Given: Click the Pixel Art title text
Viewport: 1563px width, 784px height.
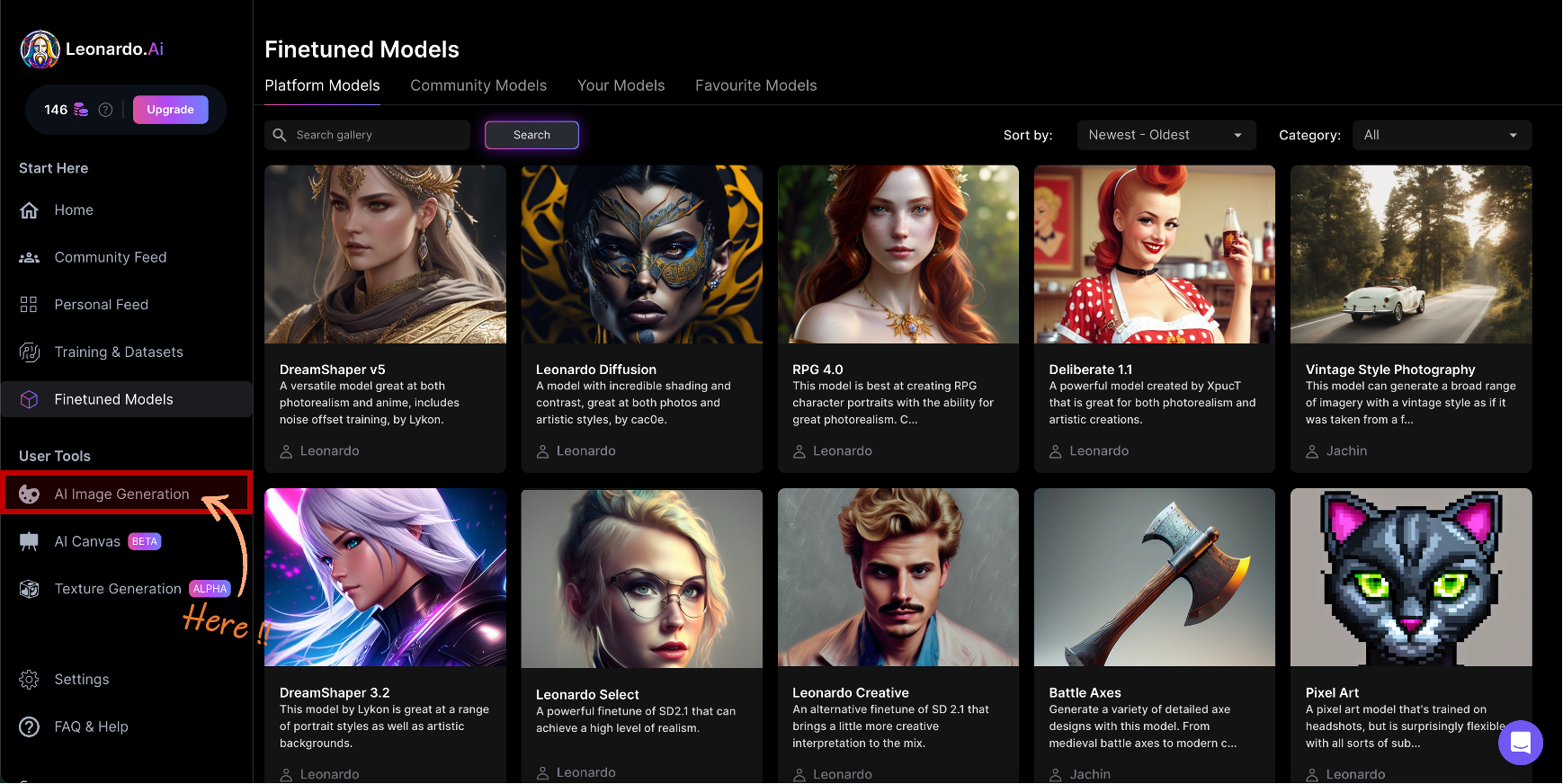Looking at the screenshot, I should coord(1332,693).
